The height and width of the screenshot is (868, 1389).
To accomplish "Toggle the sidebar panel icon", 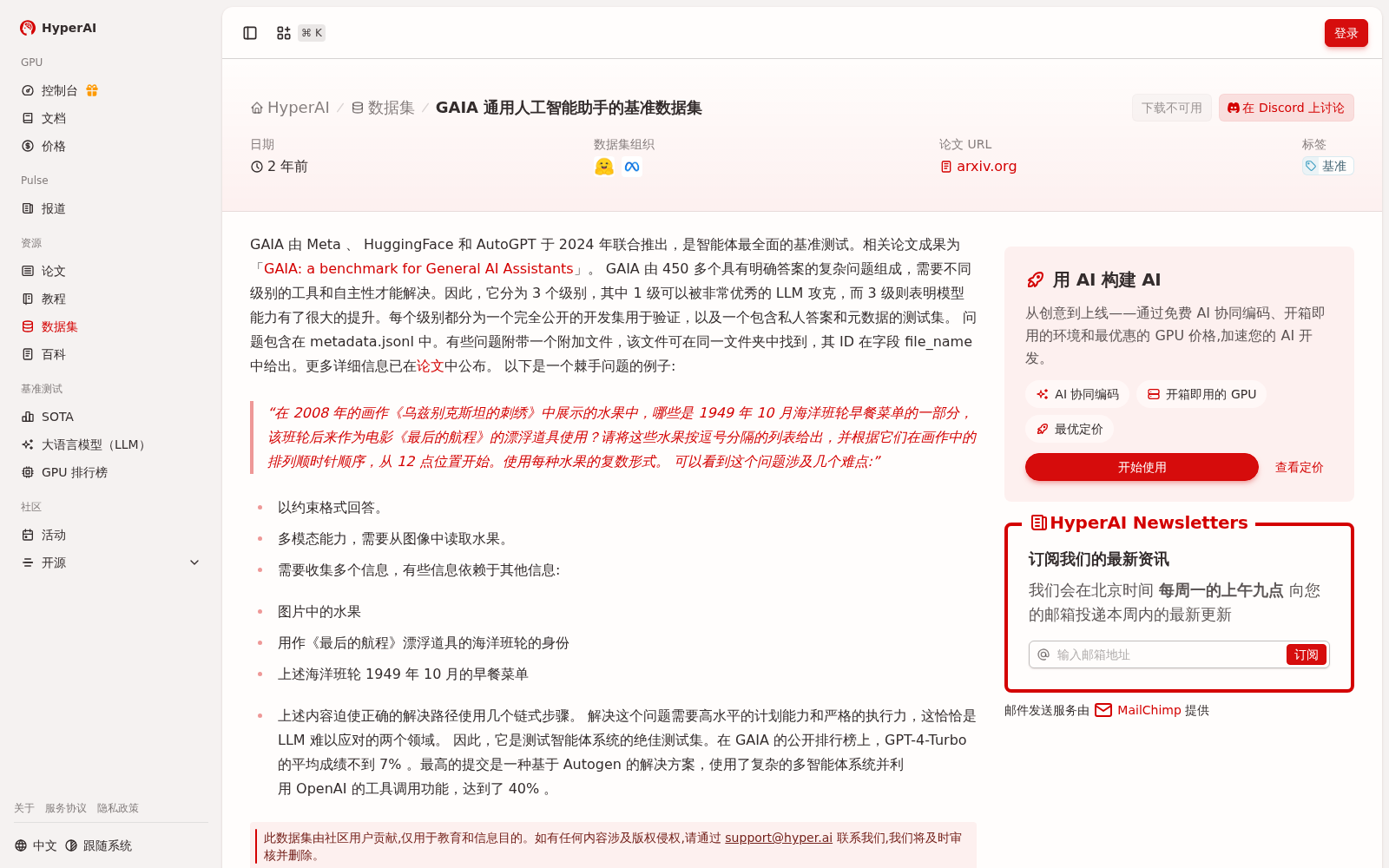I will 250,33.
